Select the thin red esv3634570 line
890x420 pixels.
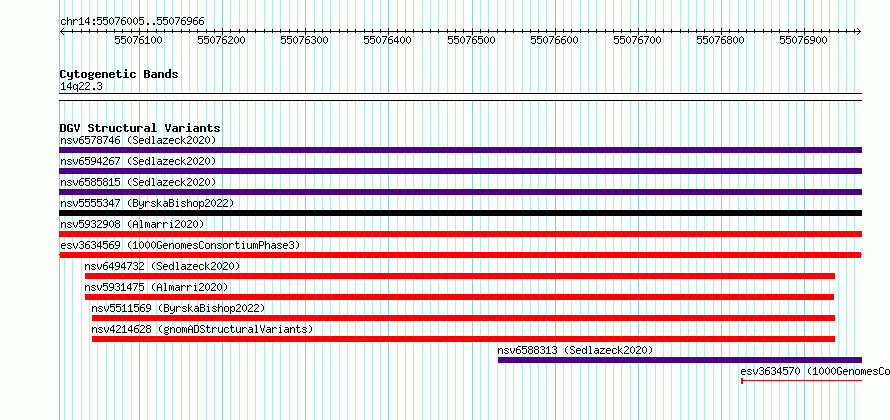(x=801, y=381)
